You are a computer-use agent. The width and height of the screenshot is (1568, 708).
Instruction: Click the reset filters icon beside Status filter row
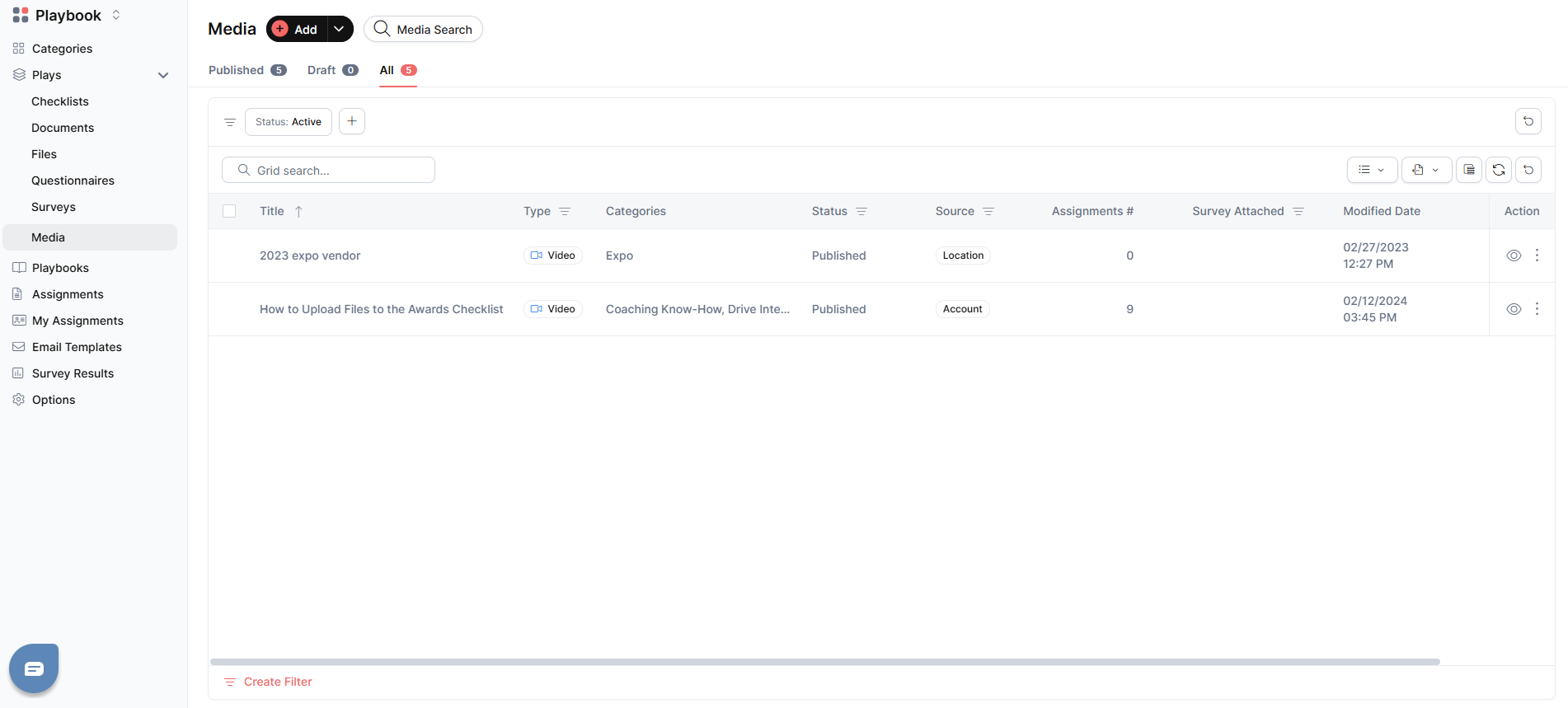tap(1528, 121)
